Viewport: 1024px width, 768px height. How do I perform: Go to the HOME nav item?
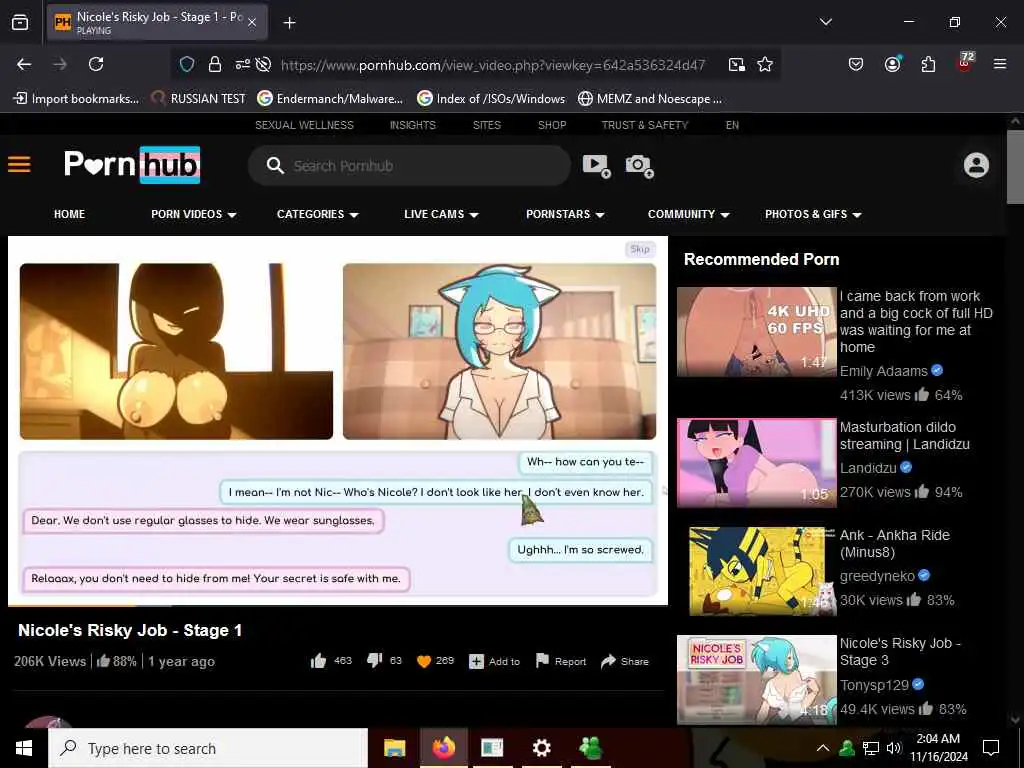pos(69,214)
